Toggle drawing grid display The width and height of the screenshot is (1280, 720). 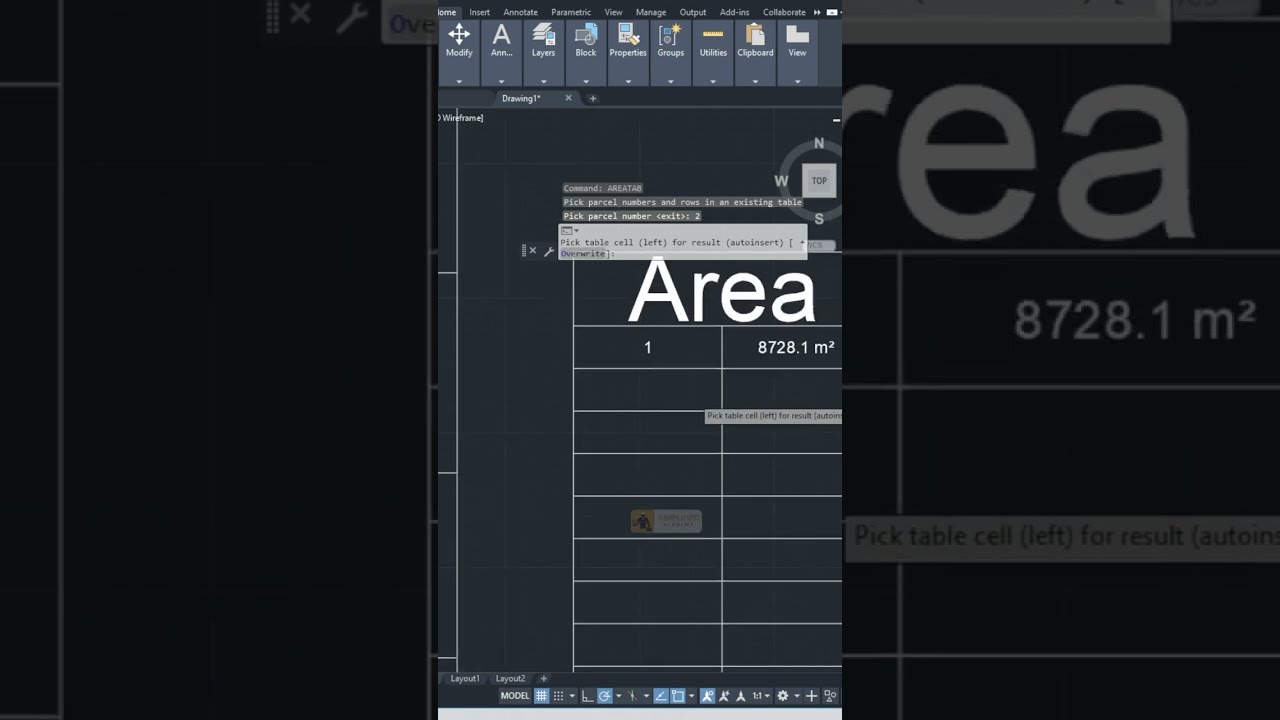(x=541, y=696)
